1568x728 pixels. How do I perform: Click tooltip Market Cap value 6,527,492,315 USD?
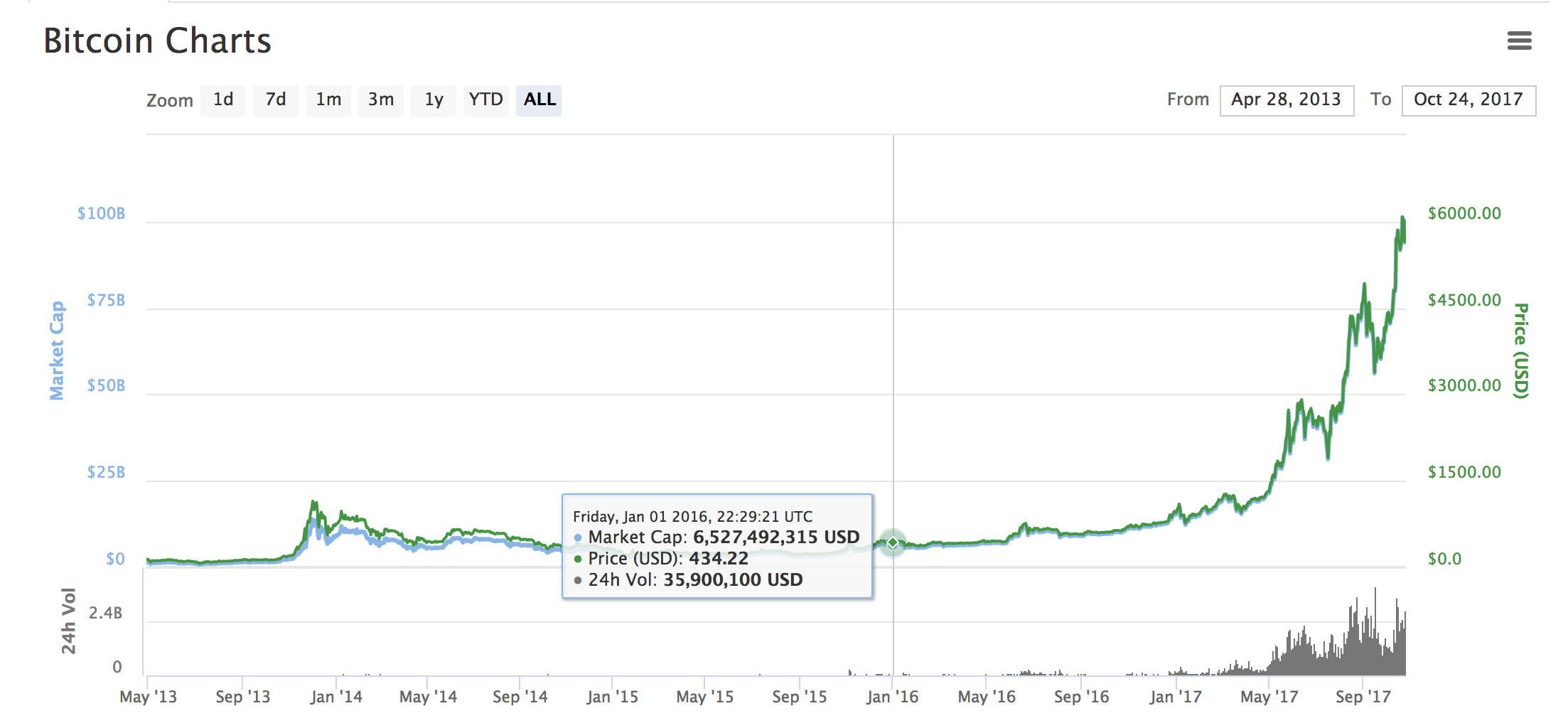pos(776,537)
